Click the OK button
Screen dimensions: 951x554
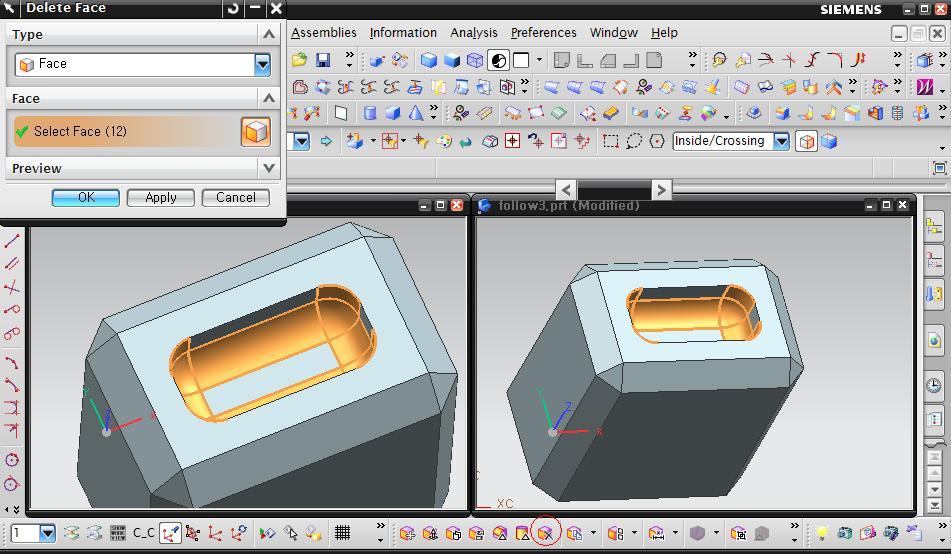click(x=86, y=197)
